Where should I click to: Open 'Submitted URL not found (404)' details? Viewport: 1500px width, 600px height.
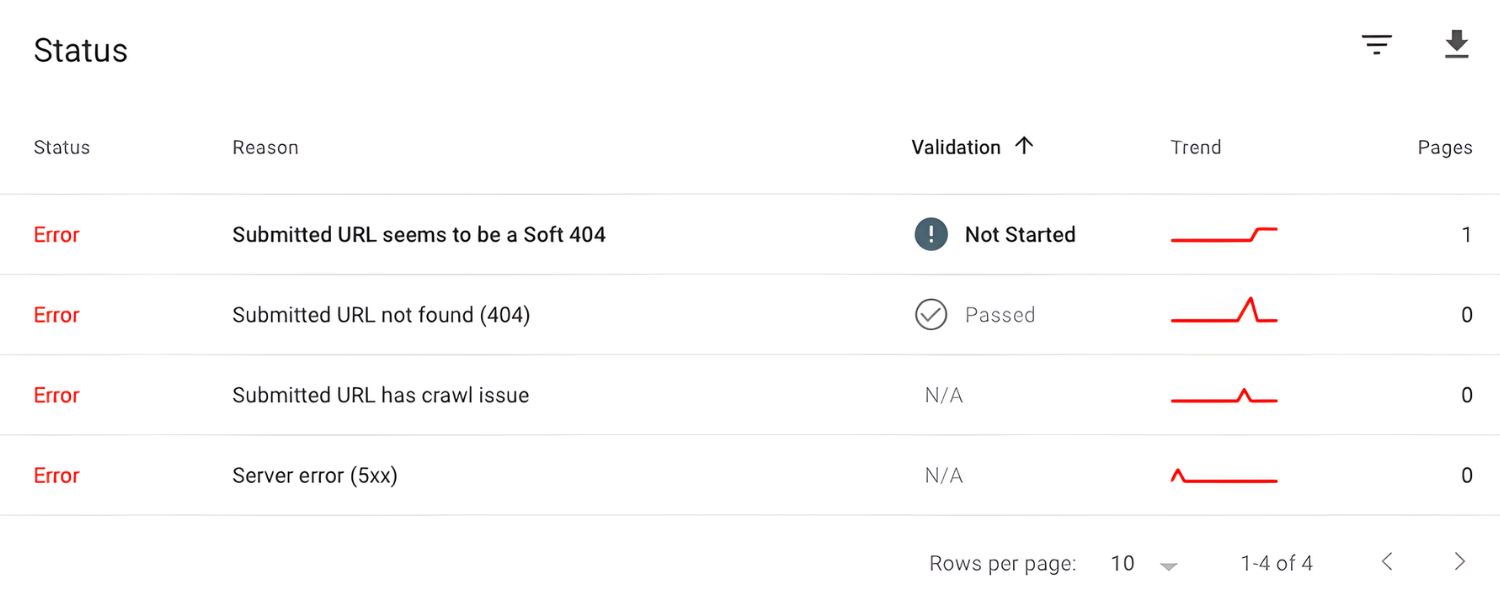380,314
